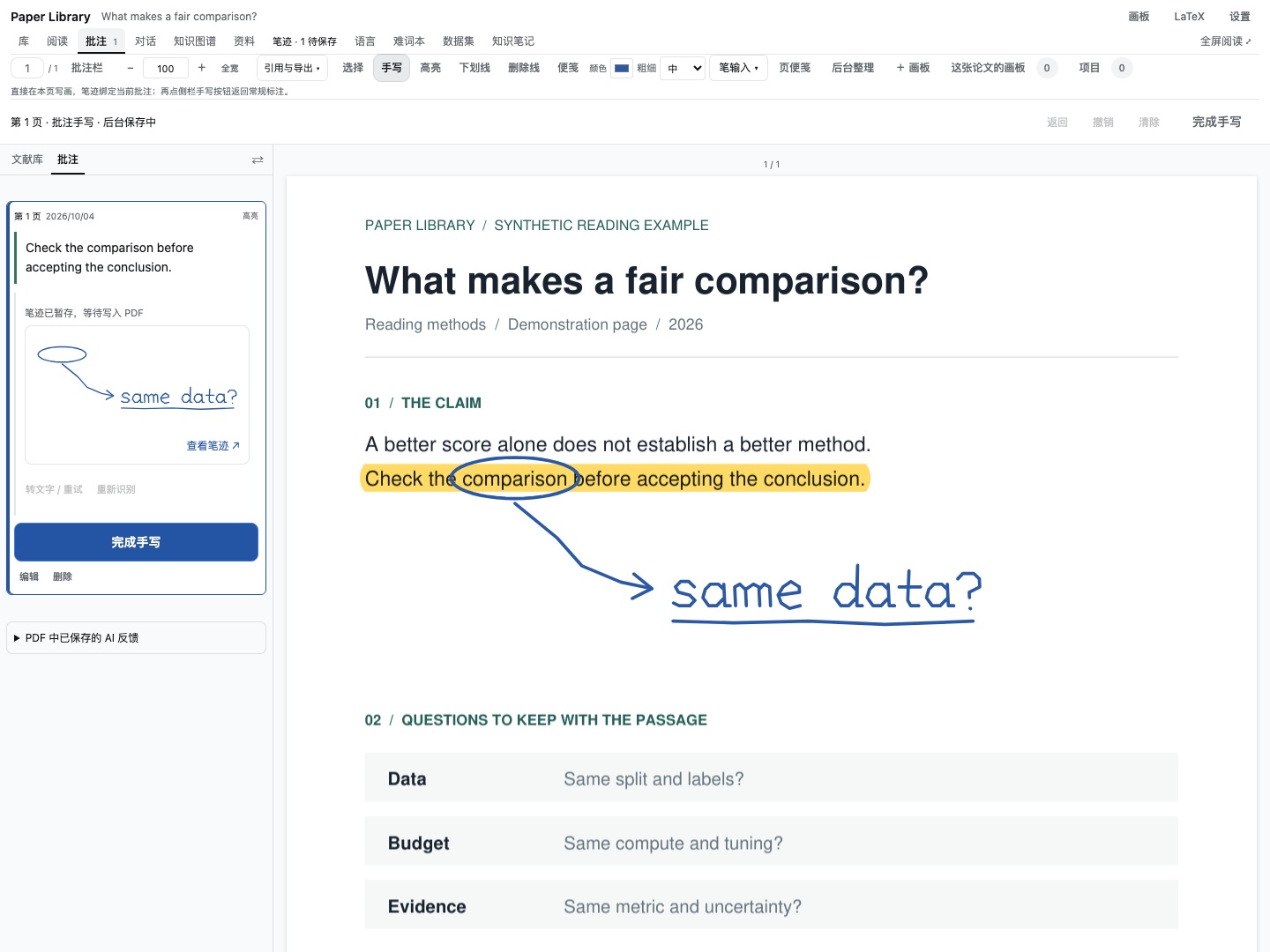Click the zoom percentage field showing 100
Image resolution: width=1270 pixels, height=952 pixels.
point(166,68)
